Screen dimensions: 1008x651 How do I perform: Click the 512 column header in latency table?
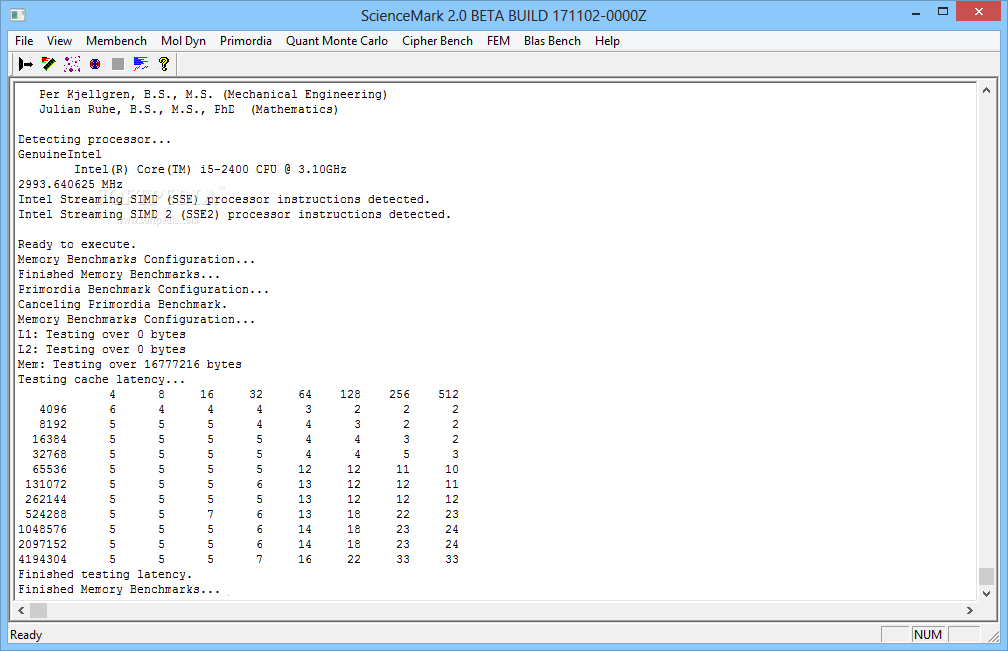pos(448,394)
